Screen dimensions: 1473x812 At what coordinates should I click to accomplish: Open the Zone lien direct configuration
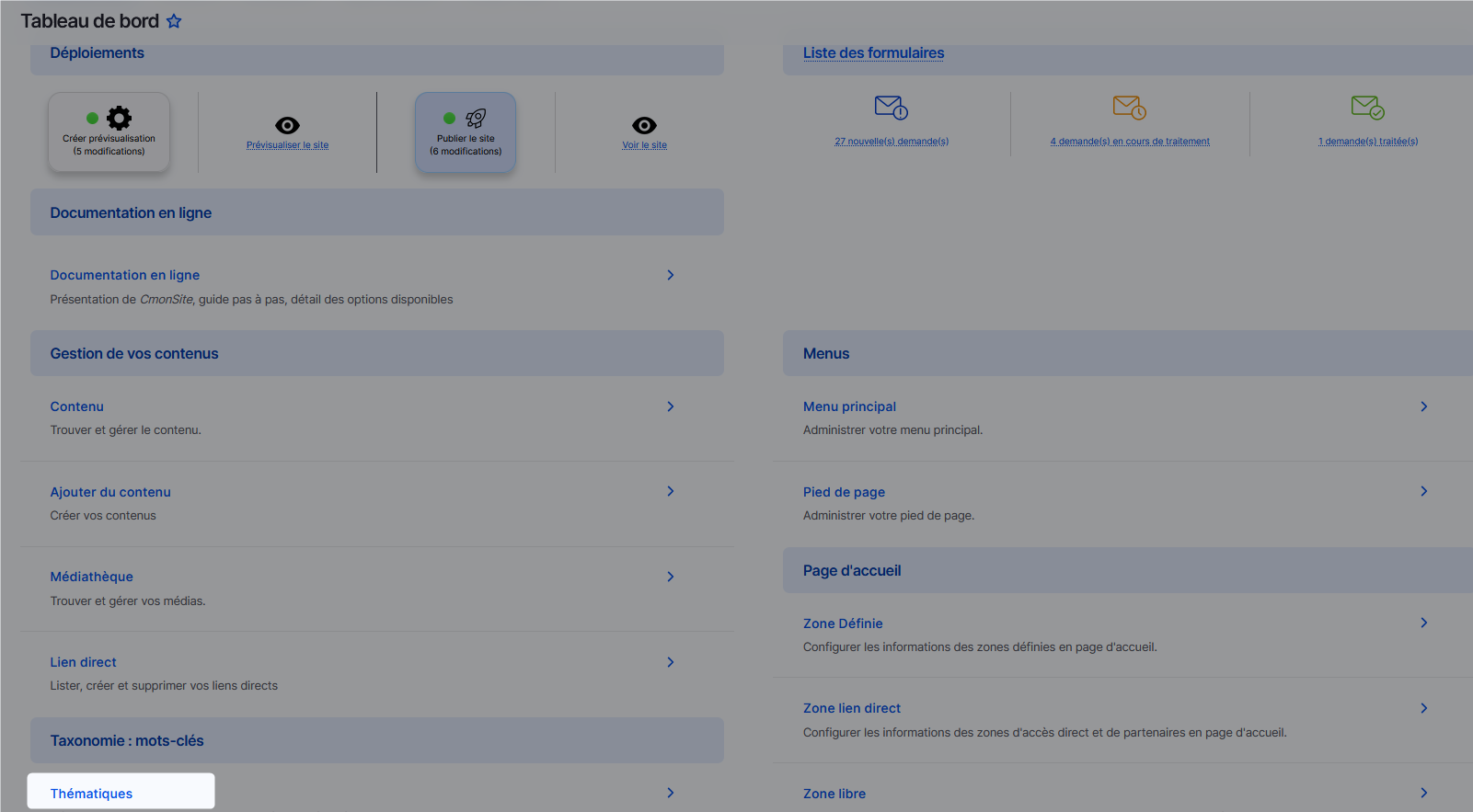pyautogui.click(x=851, y=708)
